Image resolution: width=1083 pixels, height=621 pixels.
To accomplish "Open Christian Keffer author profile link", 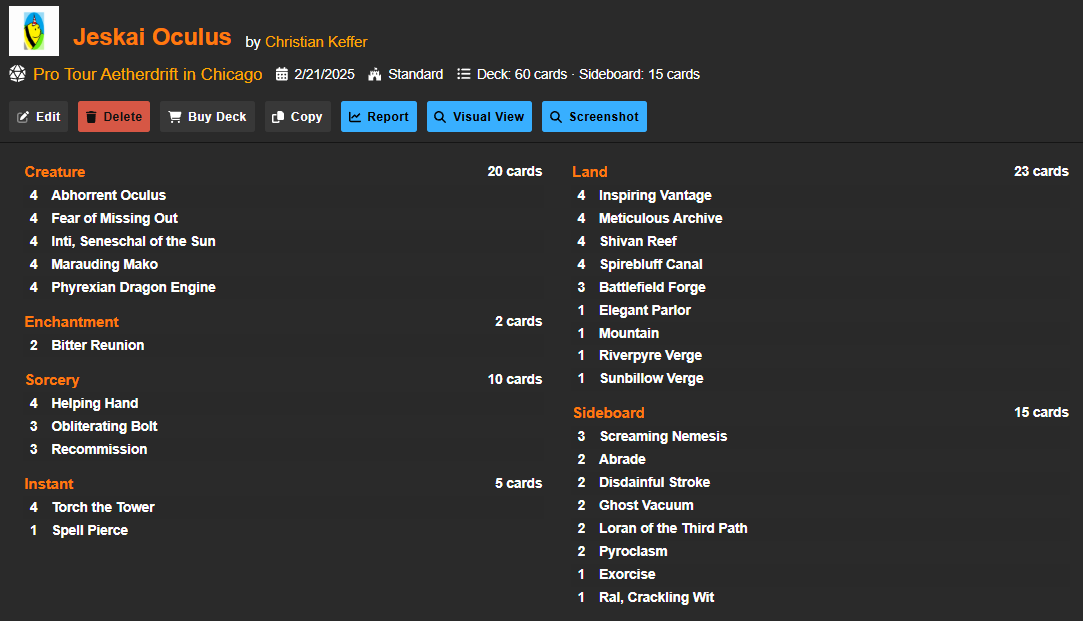I will [x=316, y=42].
